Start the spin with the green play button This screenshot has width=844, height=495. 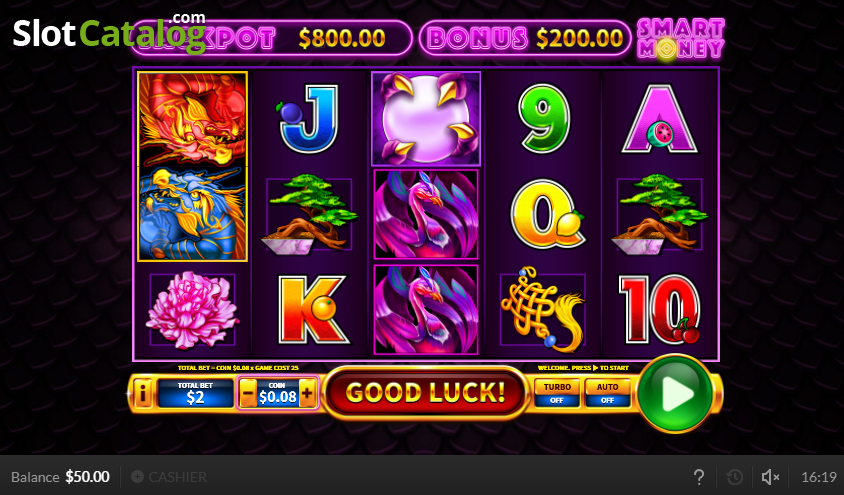(x=676, y=393)
